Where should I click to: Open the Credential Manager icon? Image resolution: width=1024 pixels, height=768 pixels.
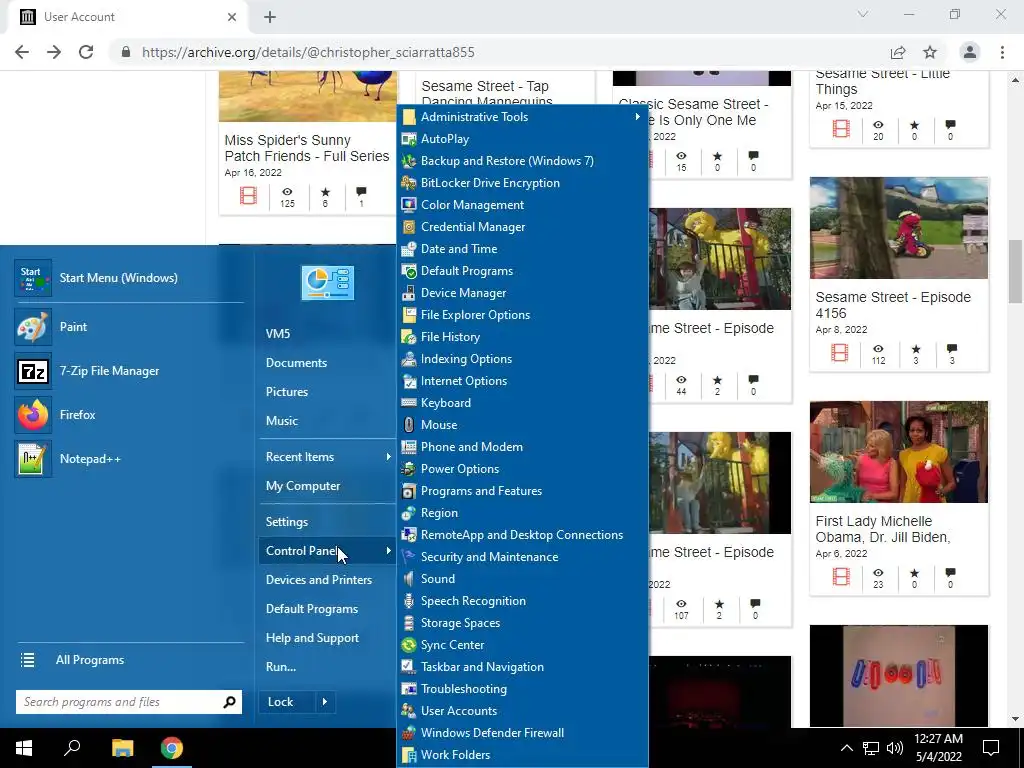pos(409,227)
